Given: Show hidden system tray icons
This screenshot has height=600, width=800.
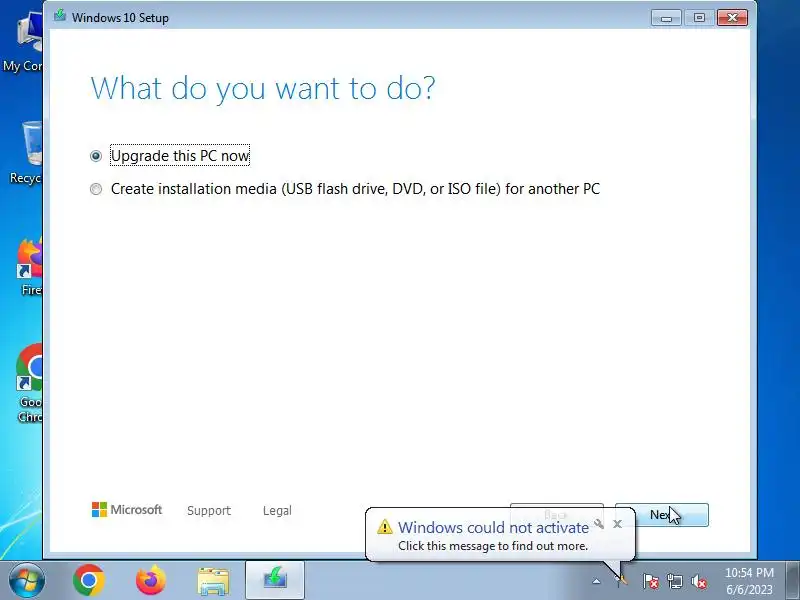Looking at the screenshot, I should (596, 581).
